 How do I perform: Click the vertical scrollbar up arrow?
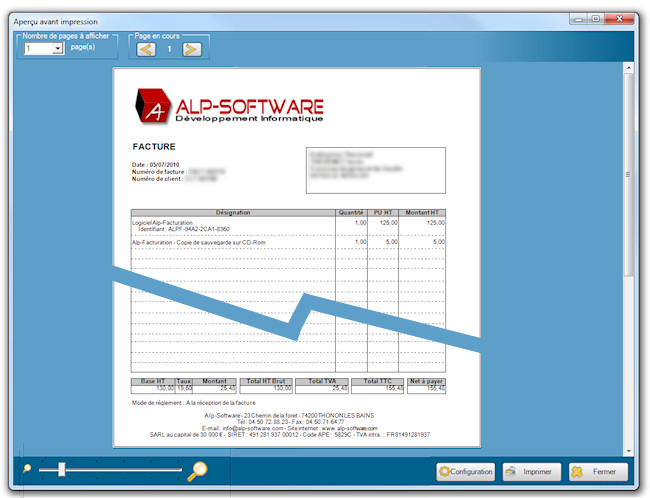(629, 70)
